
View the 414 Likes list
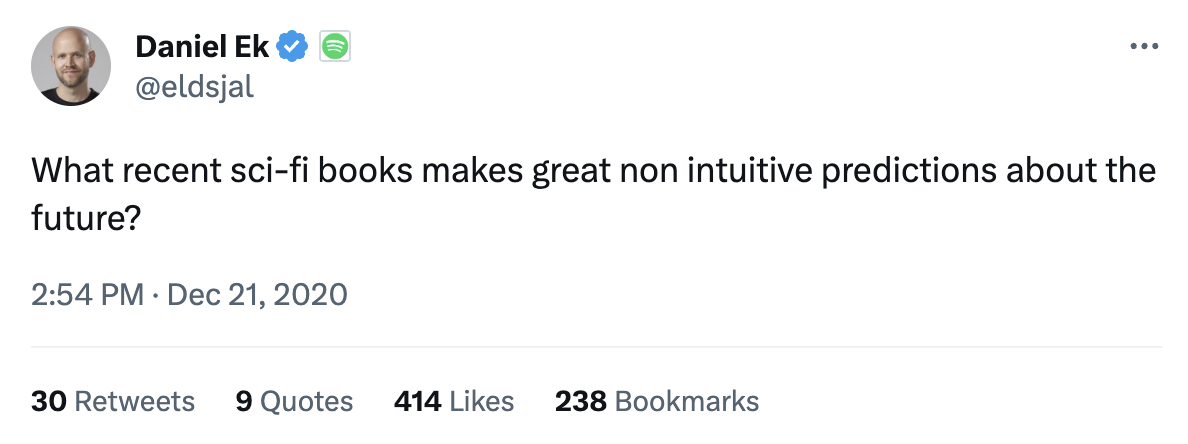click(454, 402)
